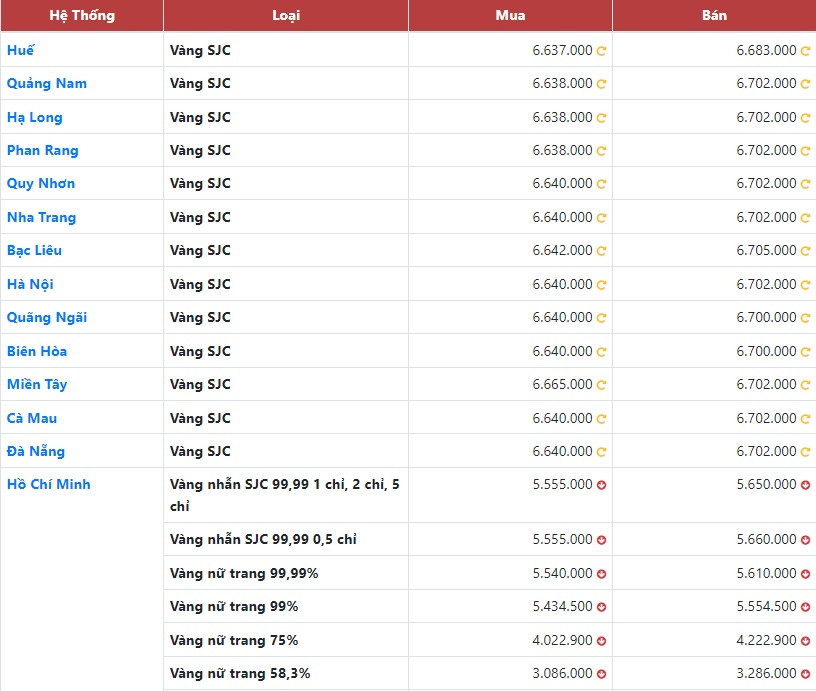Open the Hồ Chí Minh link

click(49, 484)
